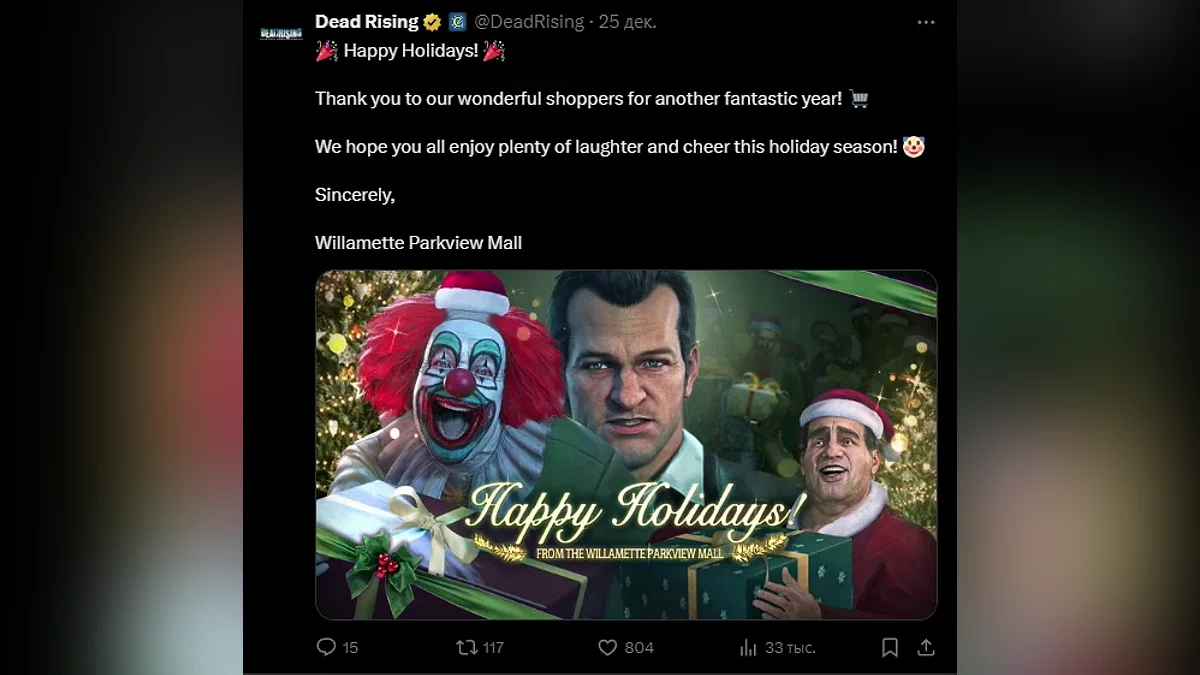The height and width of the screenshot is (675, 1200).
Task: Click the "117" repost count
Action: click(x=493, y=647)
